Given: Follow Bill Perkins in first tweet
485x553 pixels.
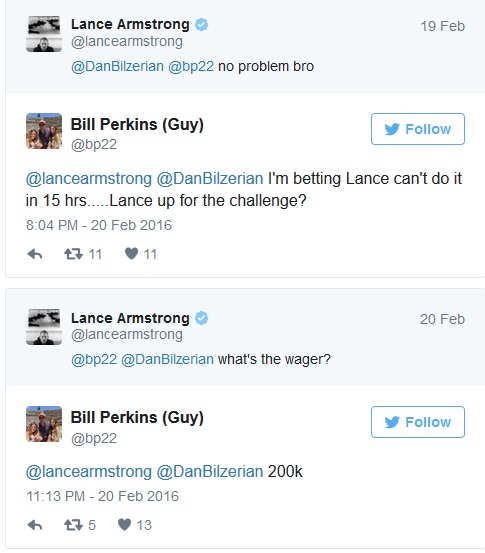Looking at the screenshot, I should [x=418, y=129].
